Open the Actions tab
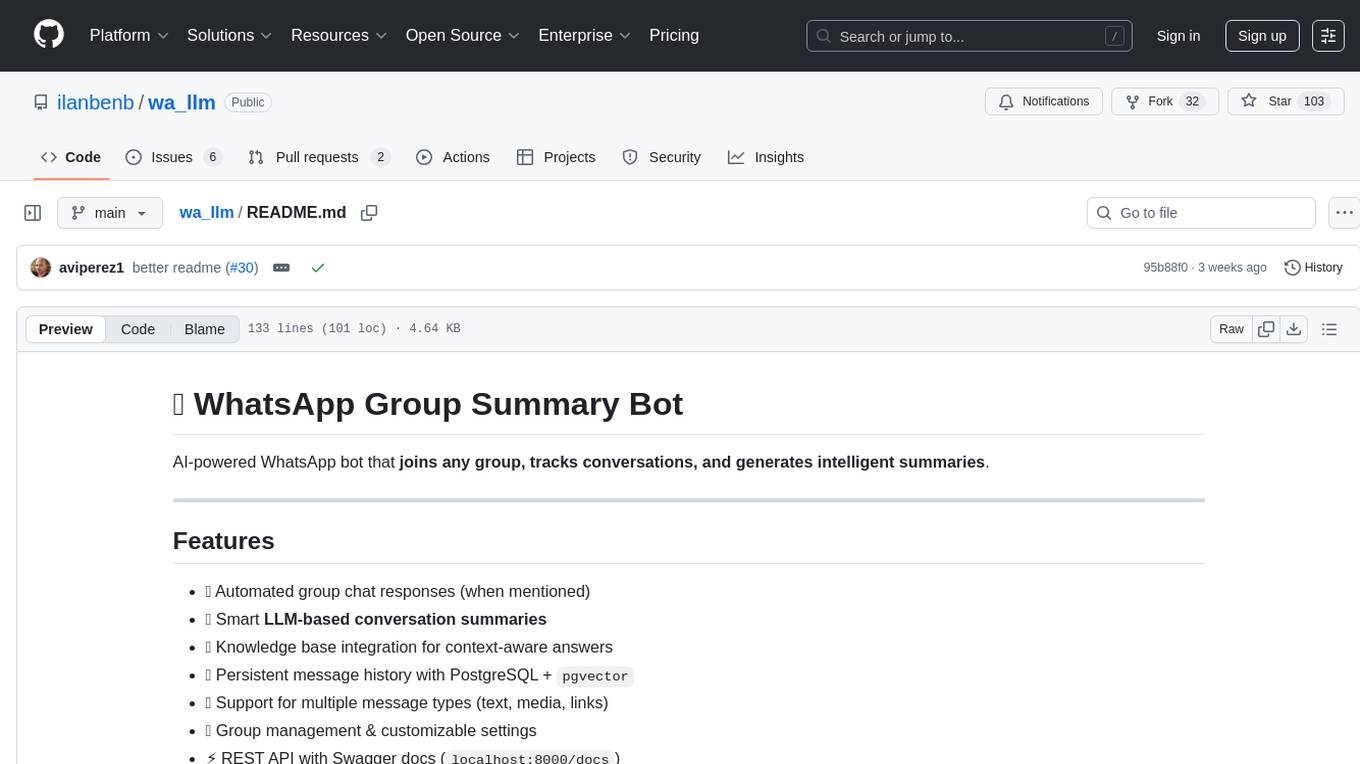Image resolution: width=1360 pixels, height=764 pixels. tap(453, 157)
